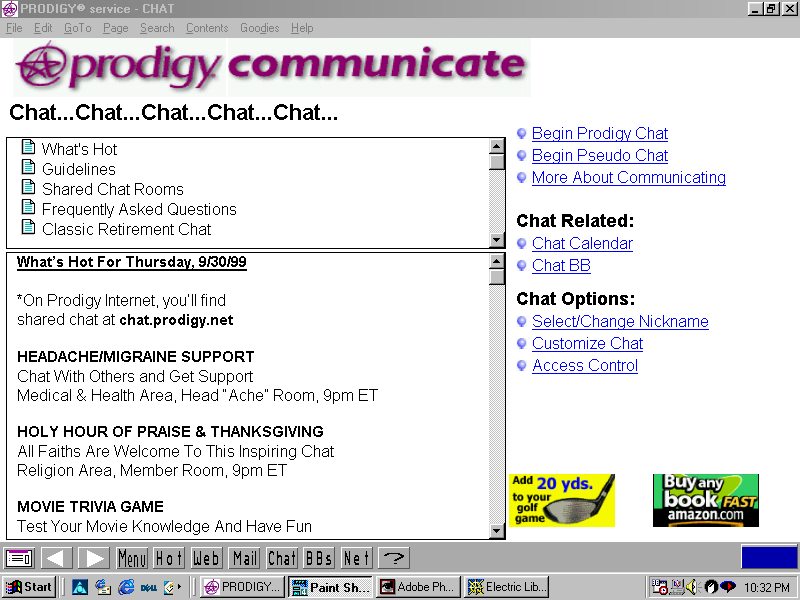Click the back arrow in Prodigy toolbar
800x600 pixels.
point(56,558)
